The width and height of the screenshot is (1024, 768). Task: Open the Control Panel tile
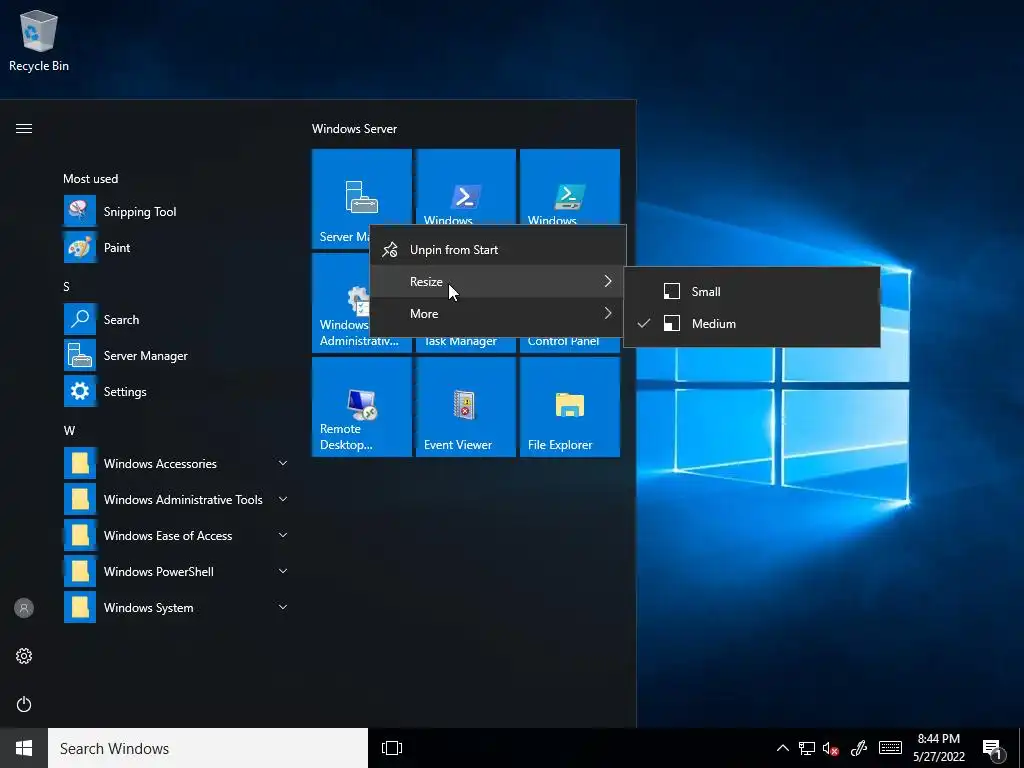[x=569, y=344]
